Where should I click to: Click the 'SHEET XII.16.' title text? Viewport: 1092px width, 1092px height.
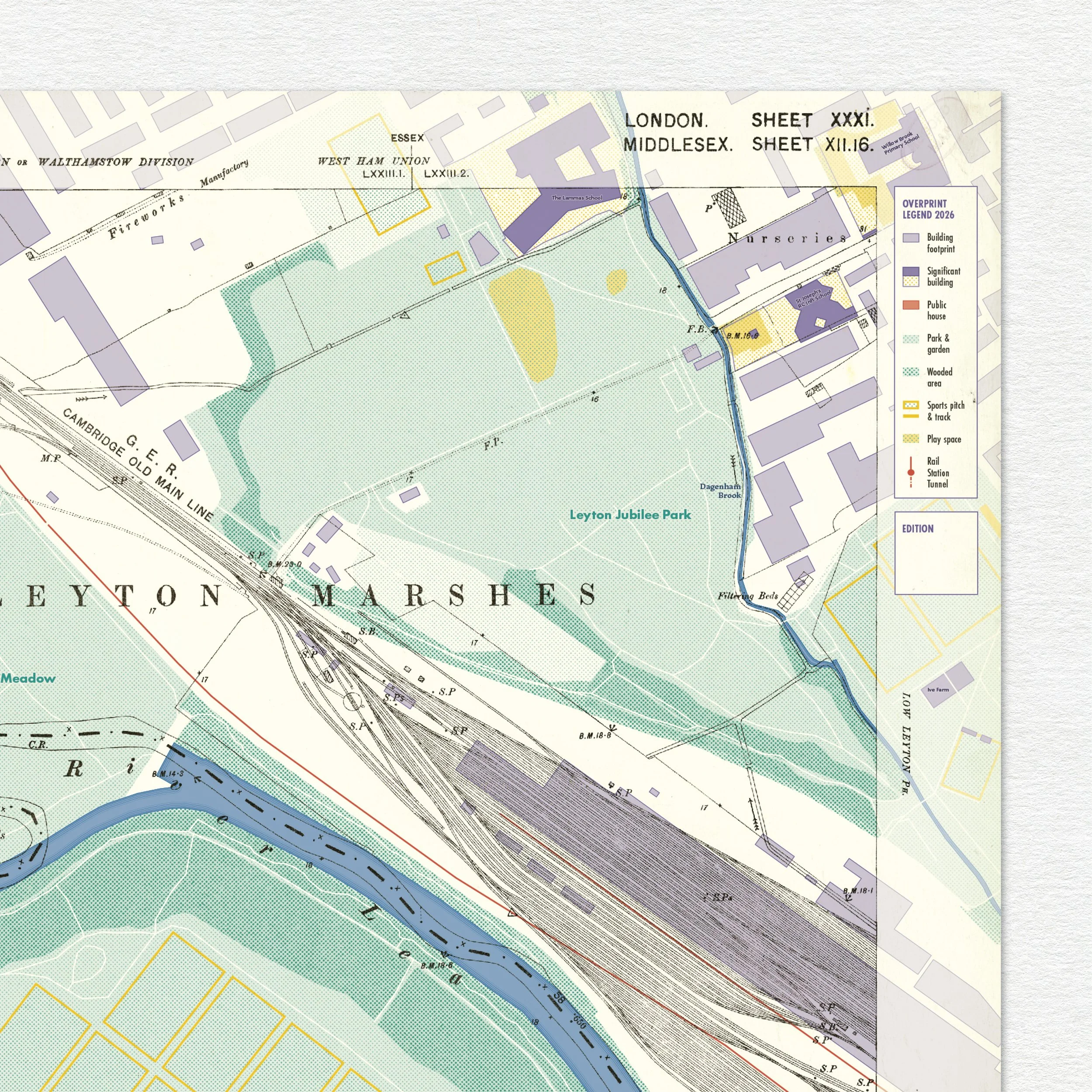(813, 145)
